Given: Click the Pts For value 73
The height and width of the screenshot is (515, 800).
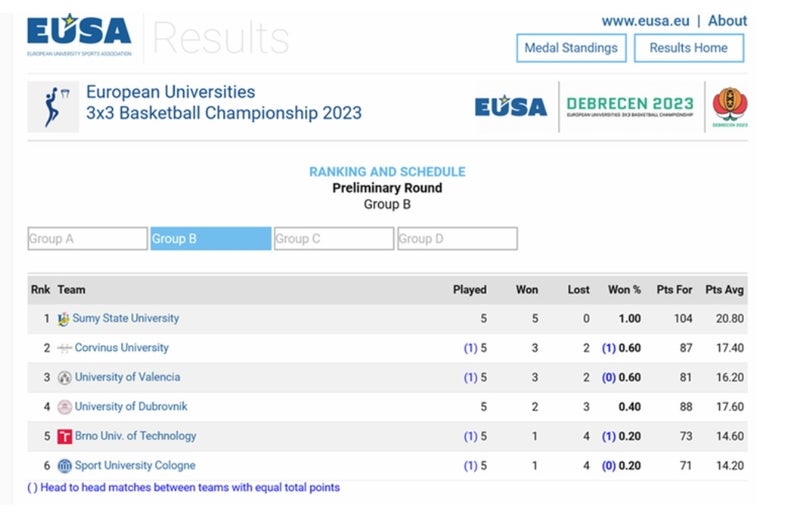Looking at the screenshot, I should (x=686, y=436).
